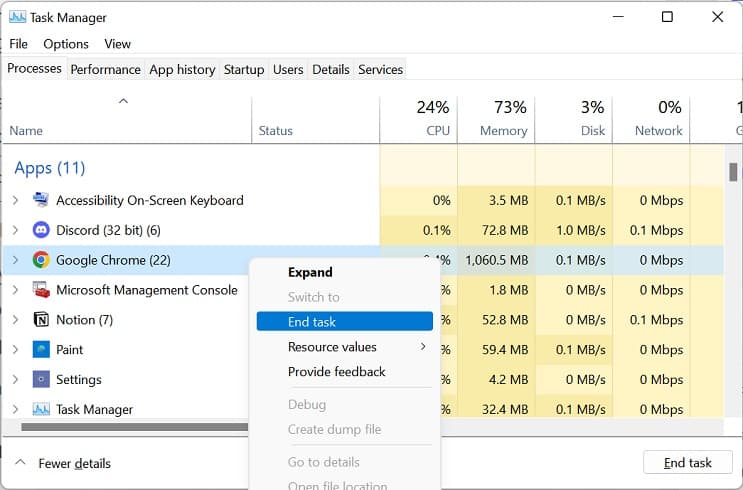Expand the Google Chrome (22) process group
The width and height of the screenshot is (743, 490).
[x=15, y=260]
